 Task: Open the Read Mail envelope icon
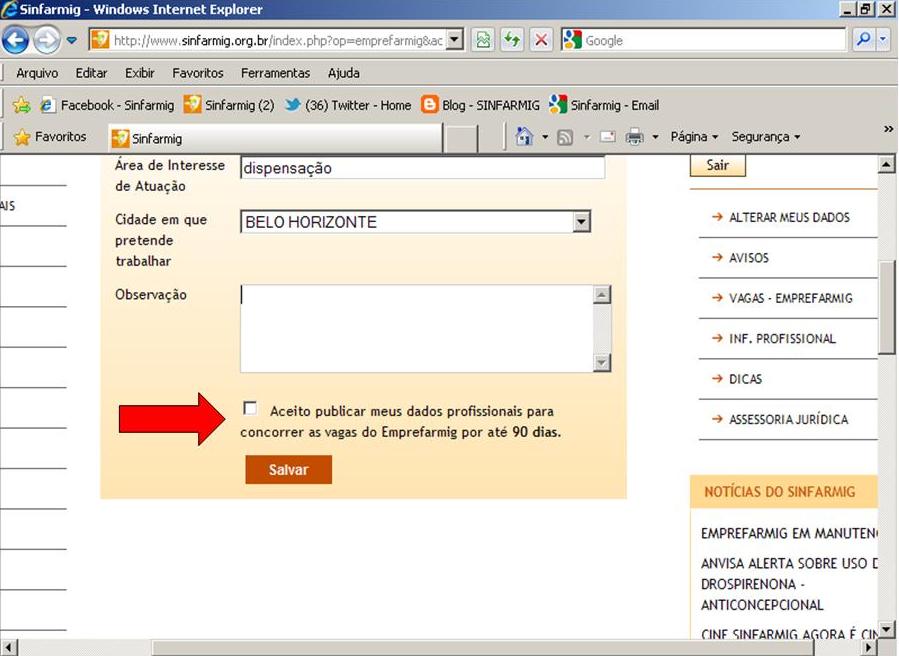point(607,137)
